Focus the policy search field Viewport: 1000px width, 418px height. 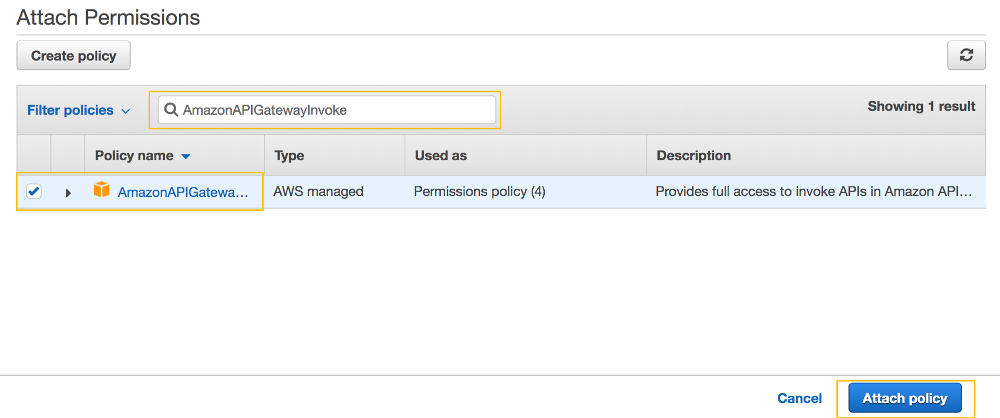pyautogui.click(x=325, y=110)
